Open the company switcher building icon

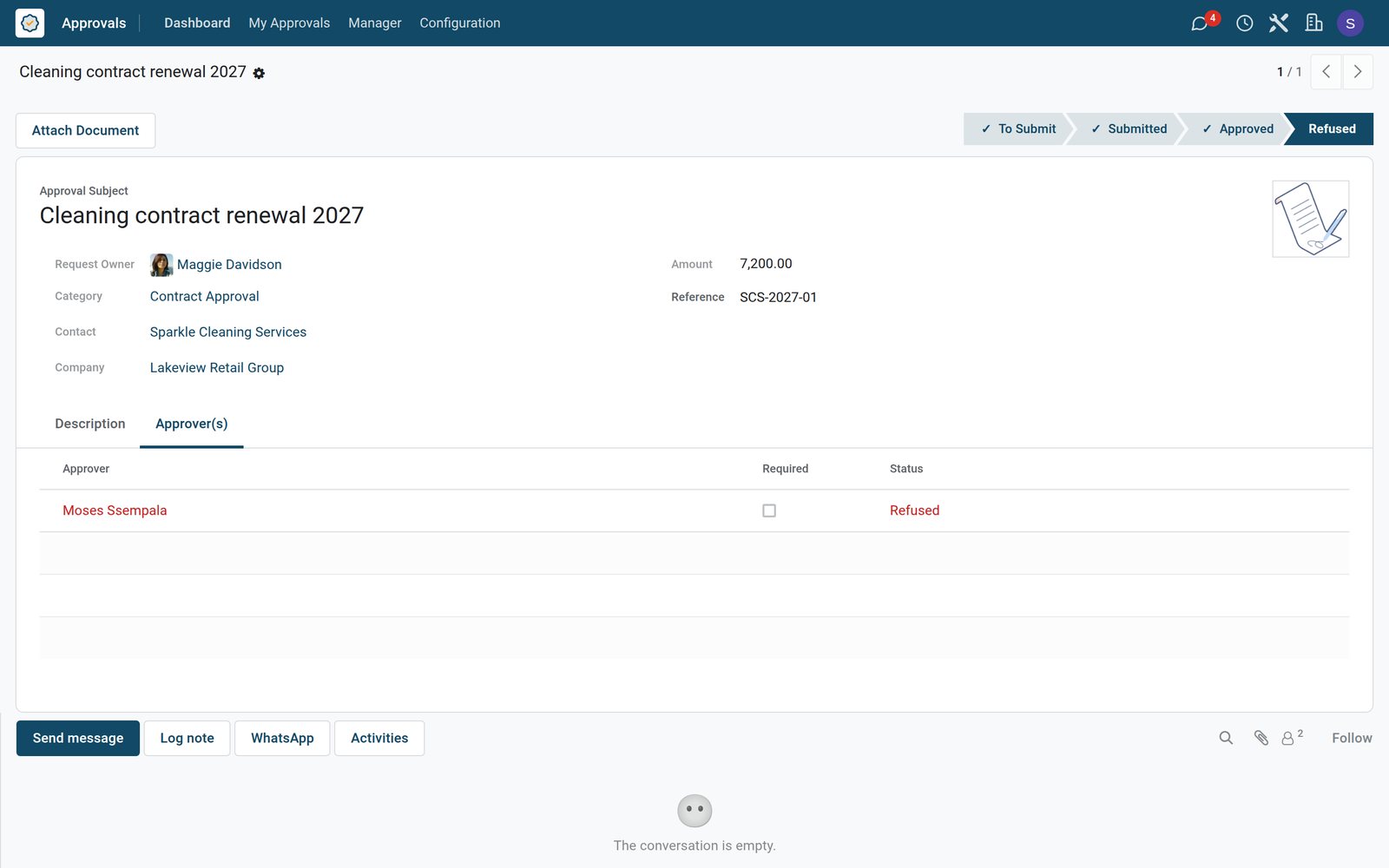point(1313,23)
